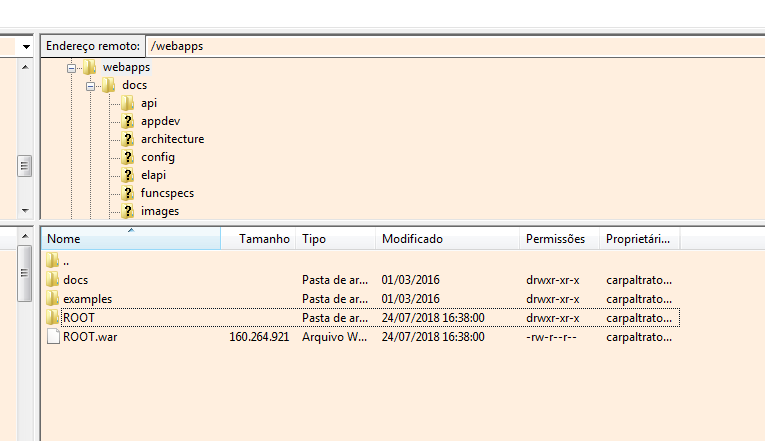
Task: Select the ROOT folder icon in file list
Action: [x=53, y=318]
